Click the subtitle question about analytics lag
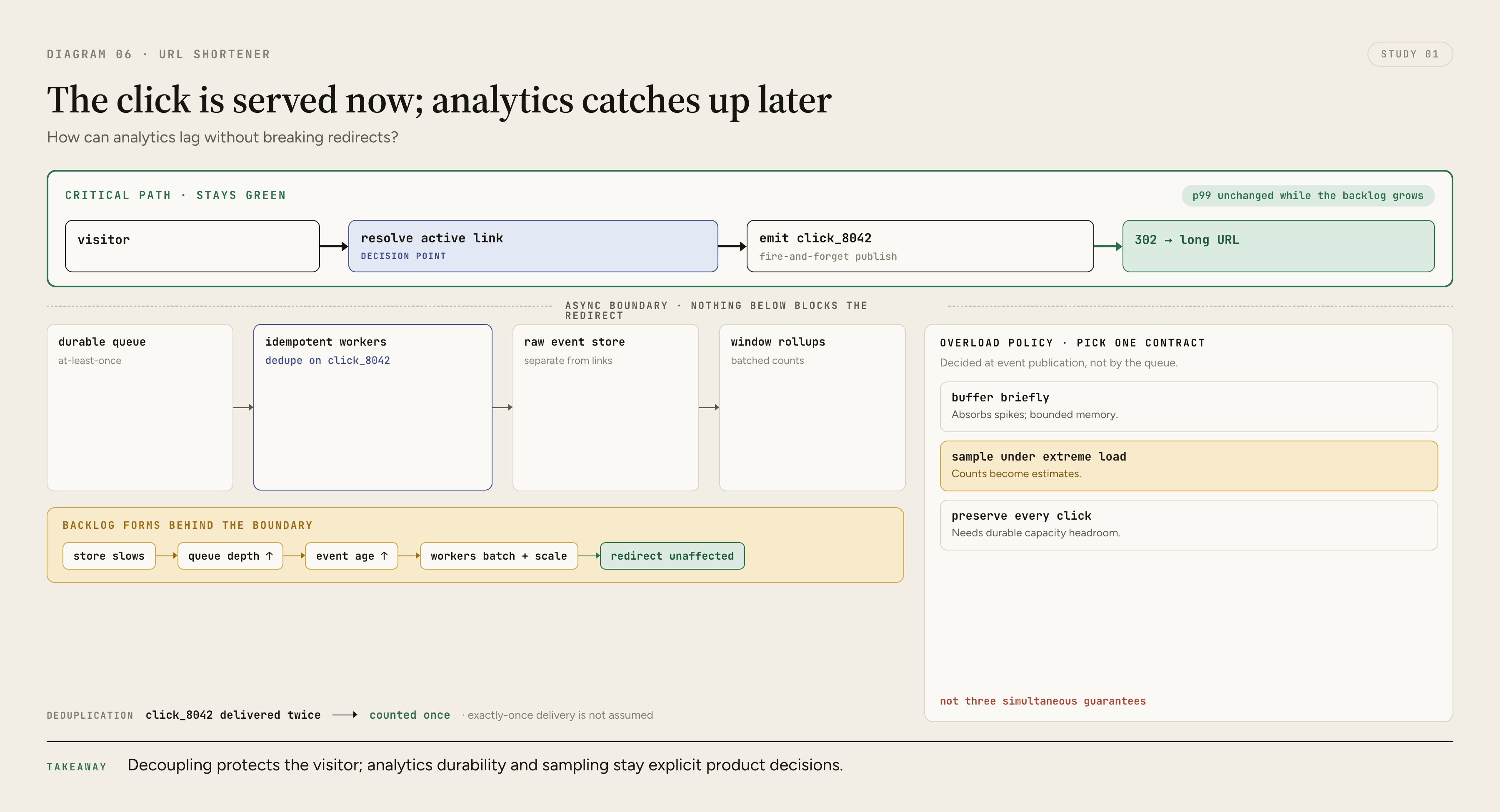This screenshot has height=812, width=1500. [222, 137]
